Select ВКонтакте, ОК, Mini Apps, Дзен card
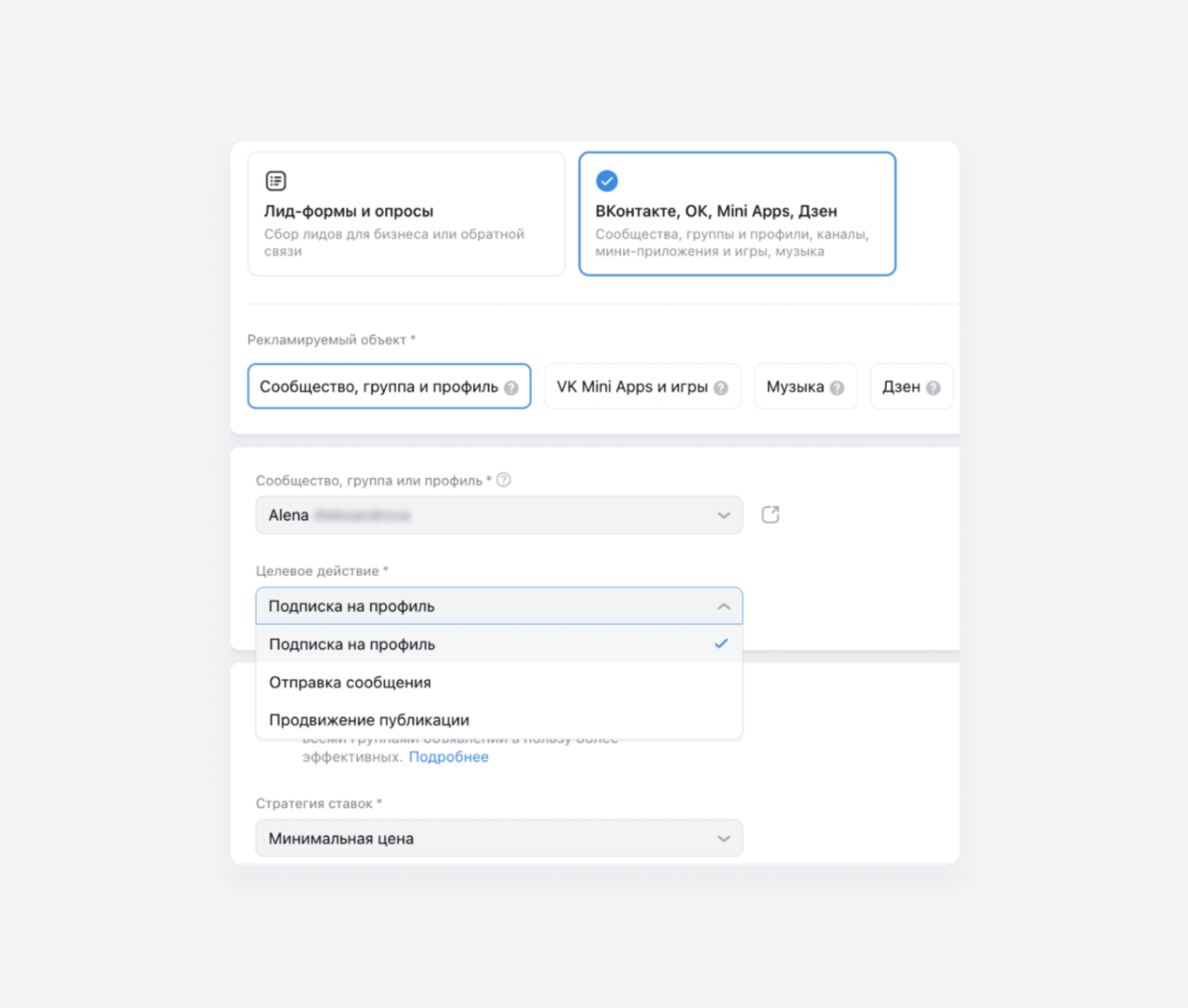 (737, 214)
